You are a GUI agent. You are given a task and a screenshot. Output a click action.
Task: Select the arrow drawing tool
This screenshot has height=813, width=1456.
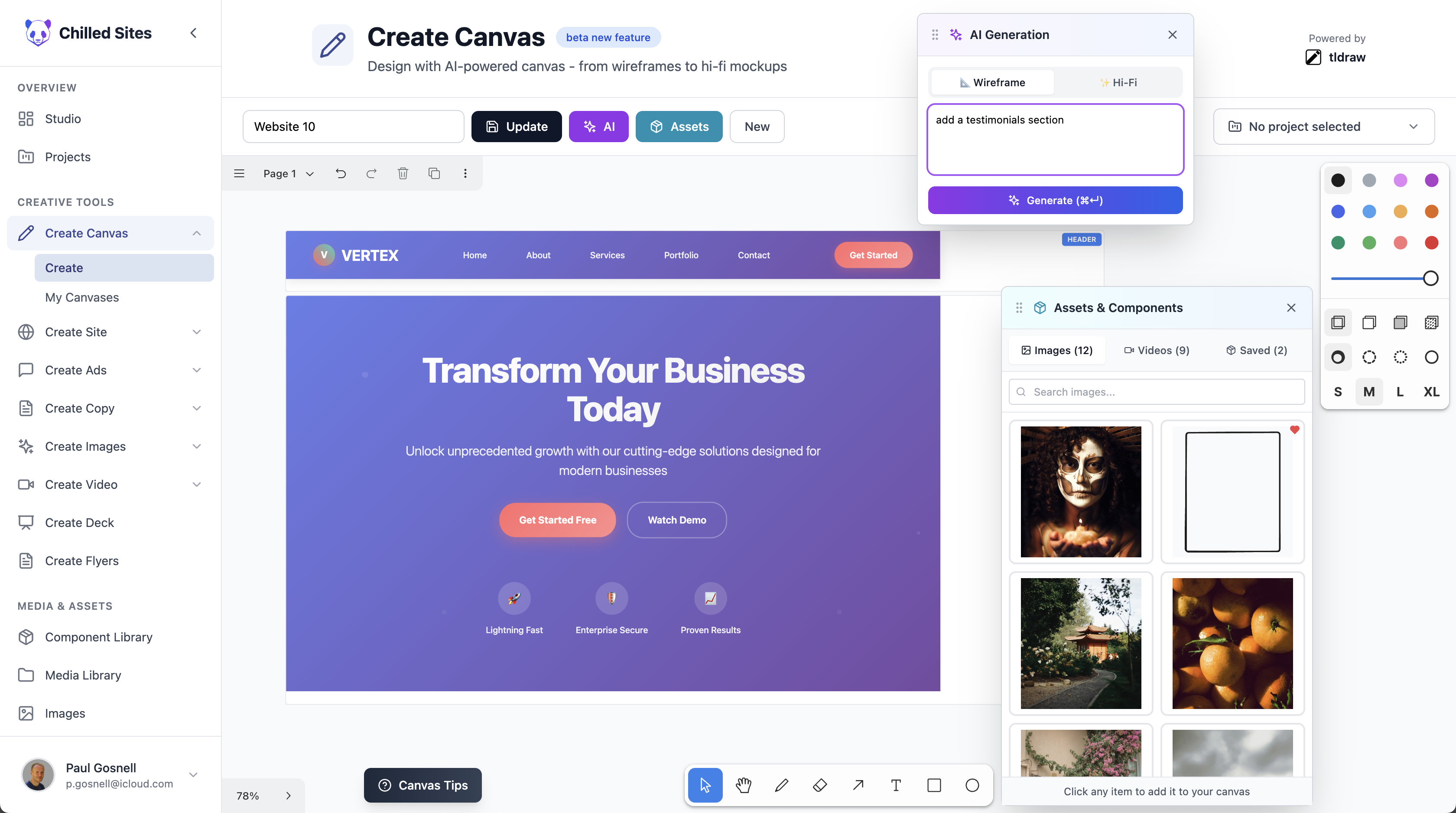coord(858,785)
